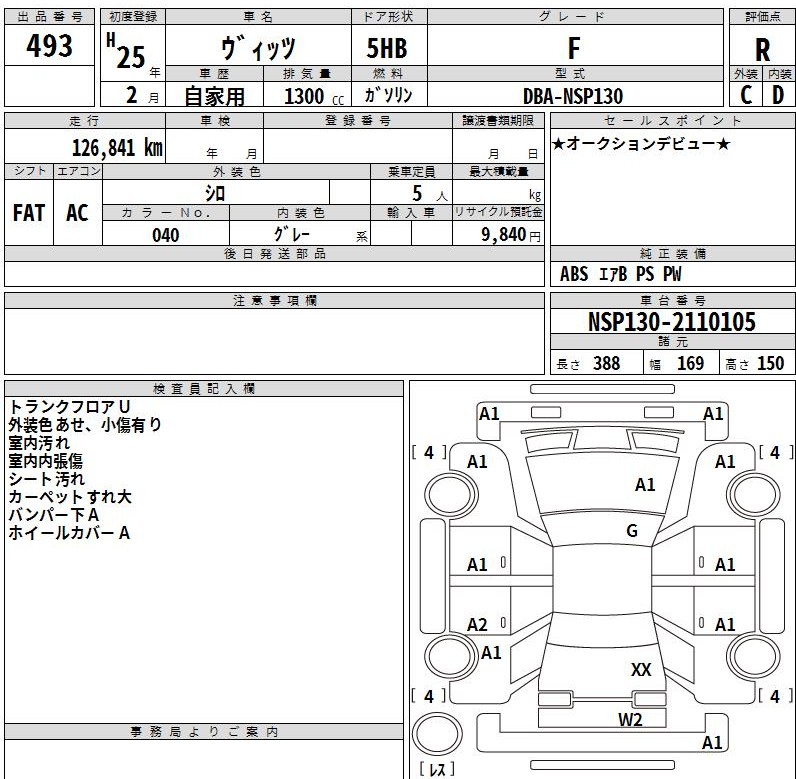Image resolution: width=796 pixels, height=779 pixels.
Task: Click the セールスポイント header
Action: tap(673, 121)
